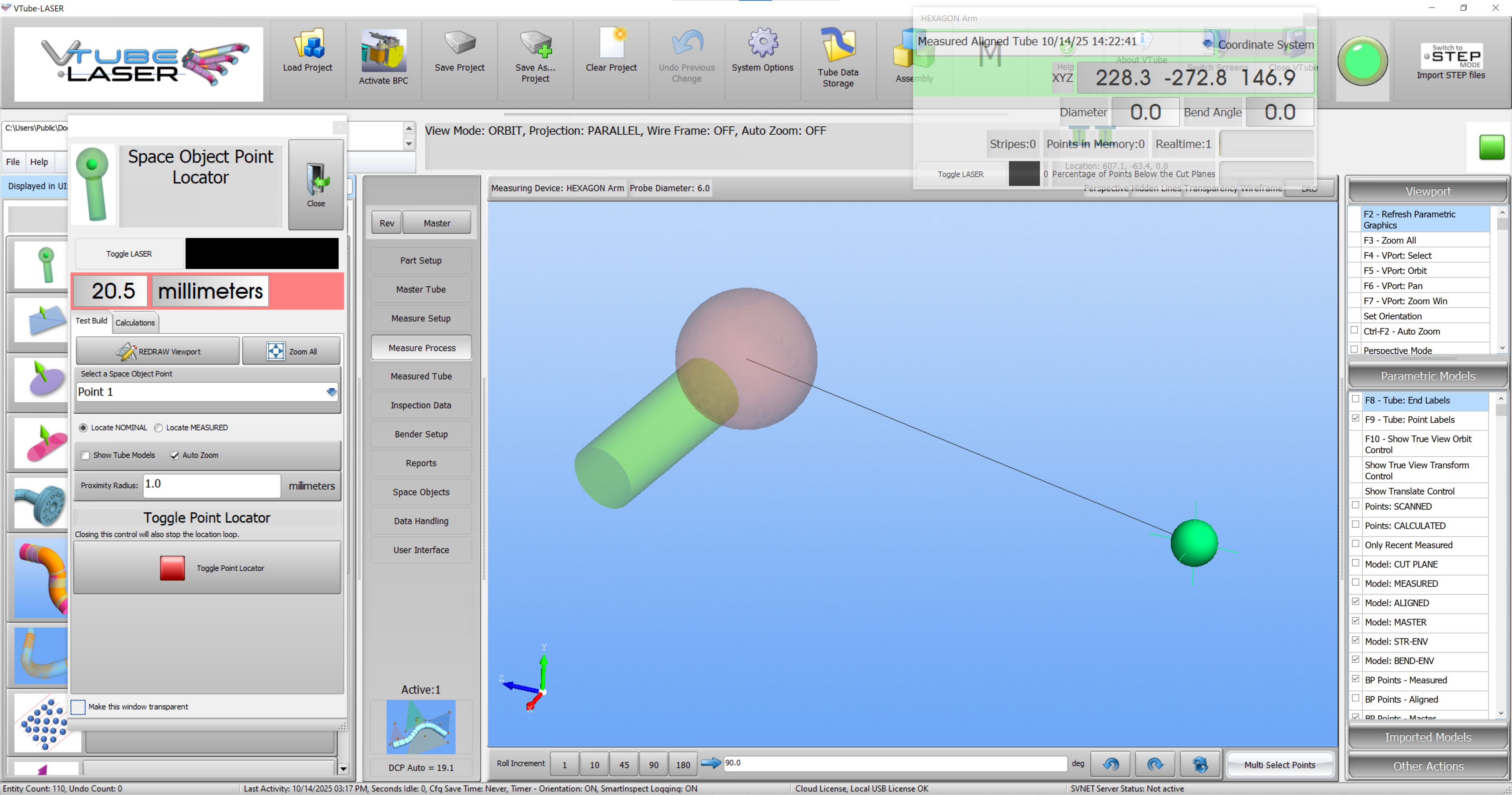
Task: Click the Activate BPC icon
Action: pos(383,50)
